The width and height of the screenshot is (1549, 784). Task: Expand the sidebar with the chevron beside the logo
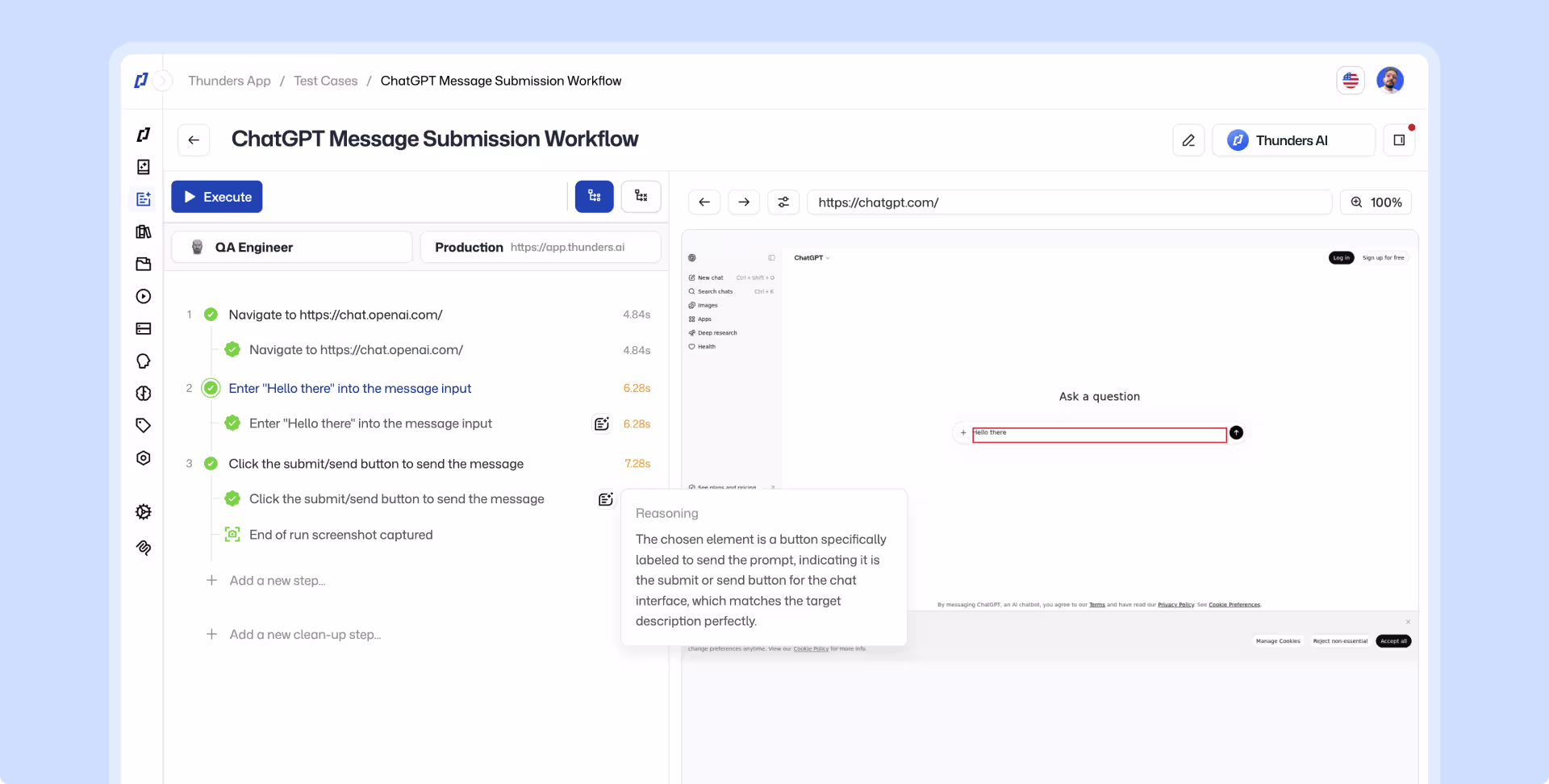(x=162, y=81)
